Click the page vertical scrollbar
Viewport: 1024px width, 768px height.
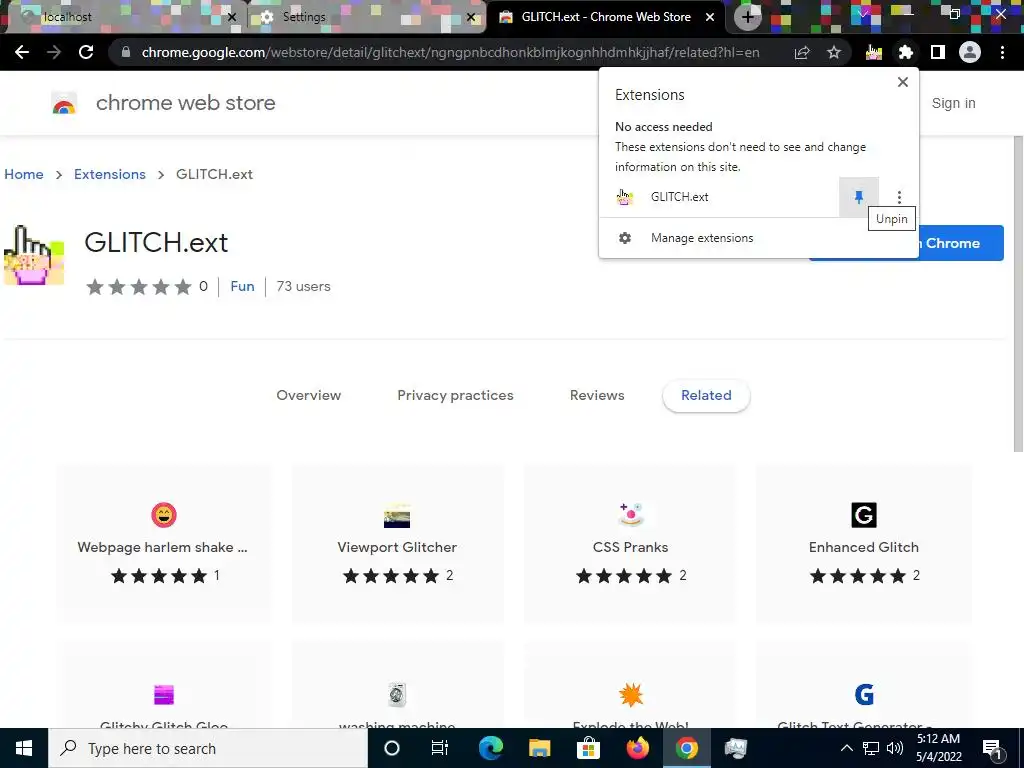point(1017,294)
